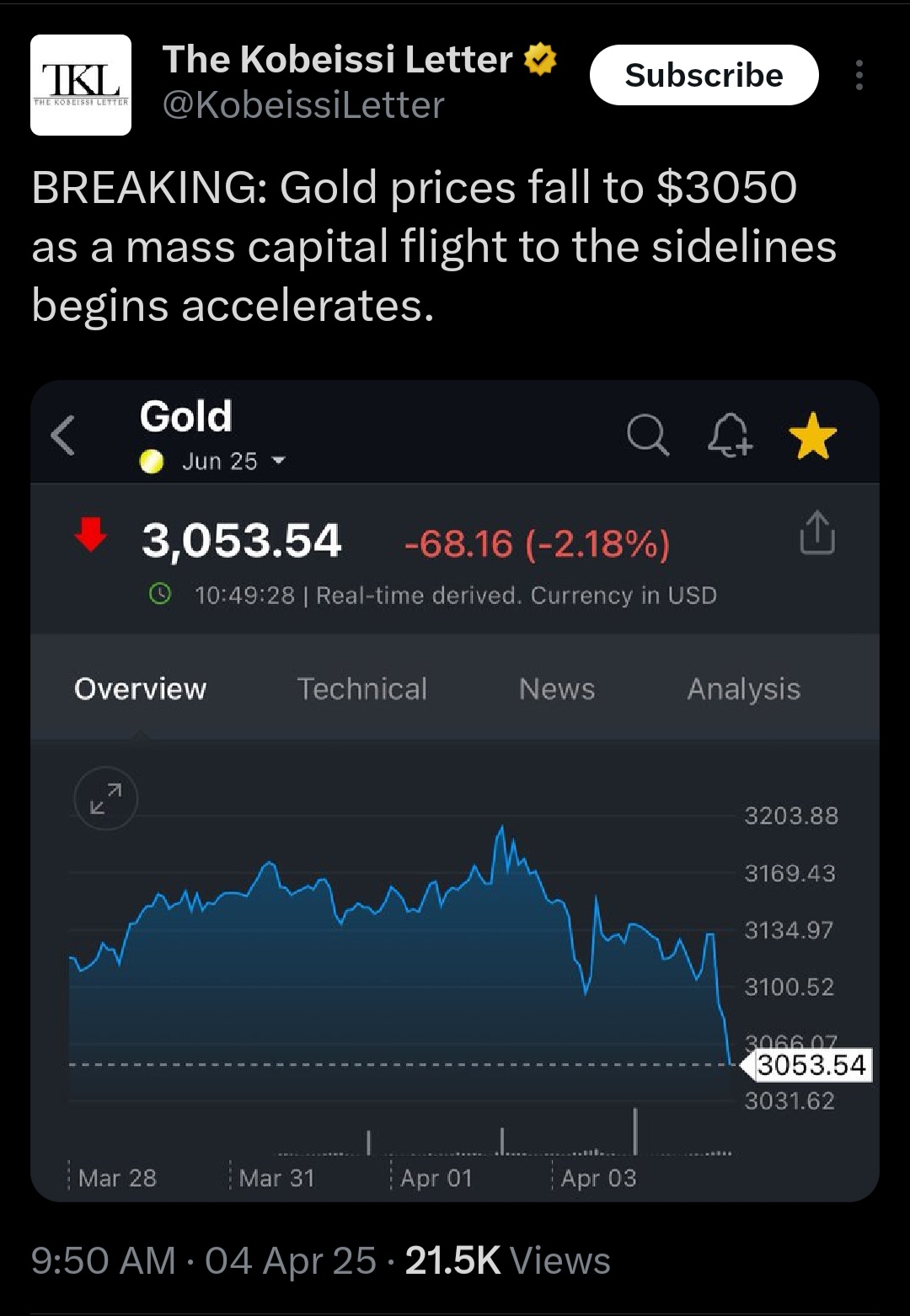Screen dimensions: 910x1316
Task: Share the Gold quote via the share icon
Action: pos(816,532)
